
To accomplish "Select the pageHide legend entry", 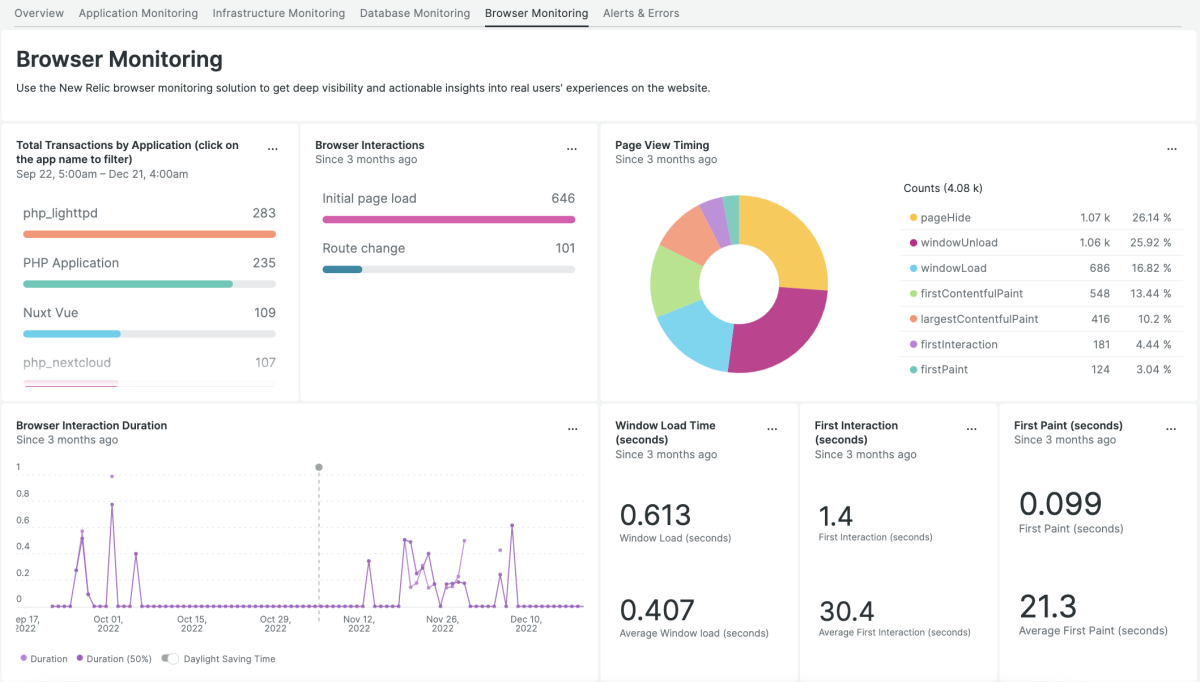I will click(945, 218).
